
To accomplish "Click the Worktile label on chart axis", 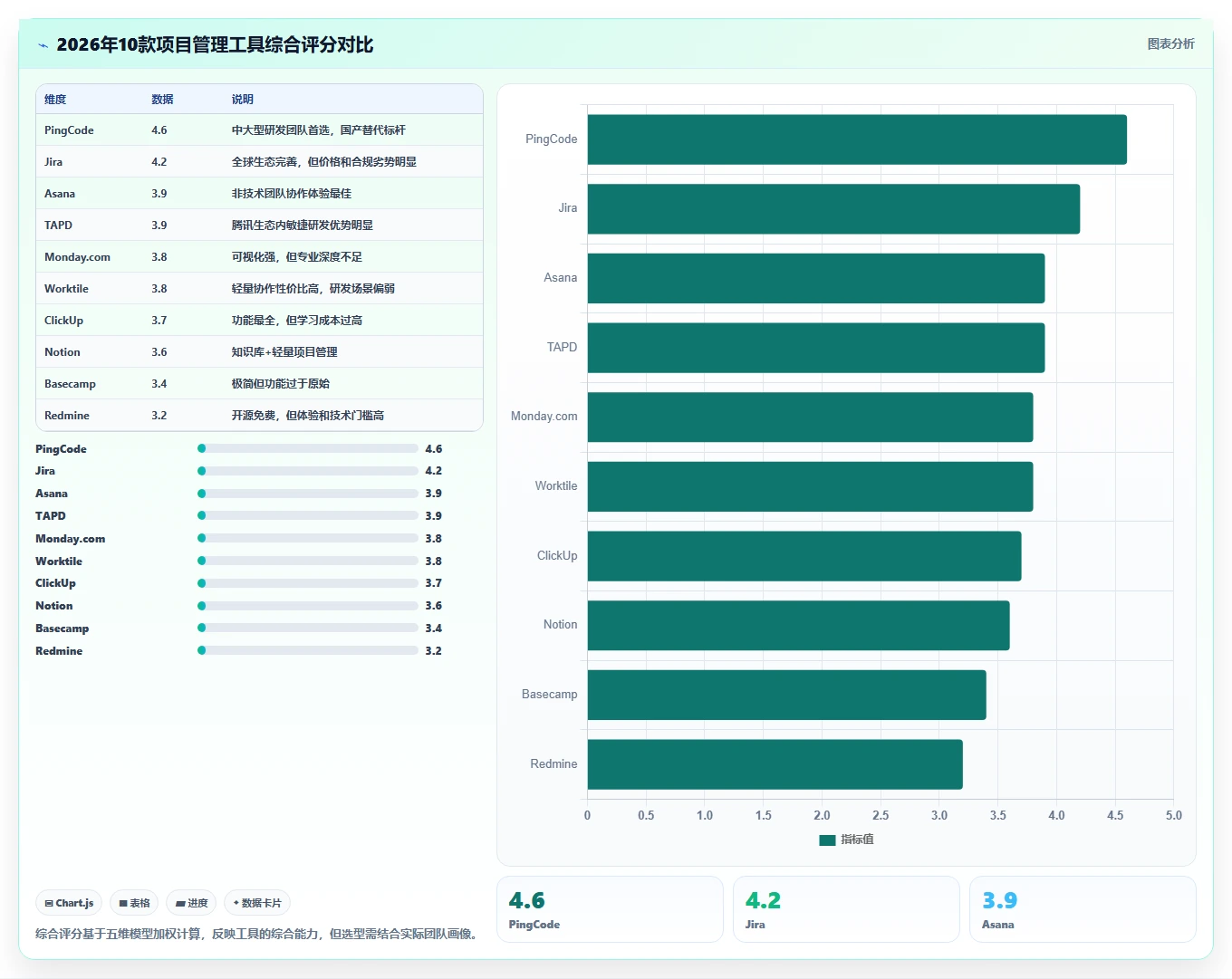I will 556,486.
